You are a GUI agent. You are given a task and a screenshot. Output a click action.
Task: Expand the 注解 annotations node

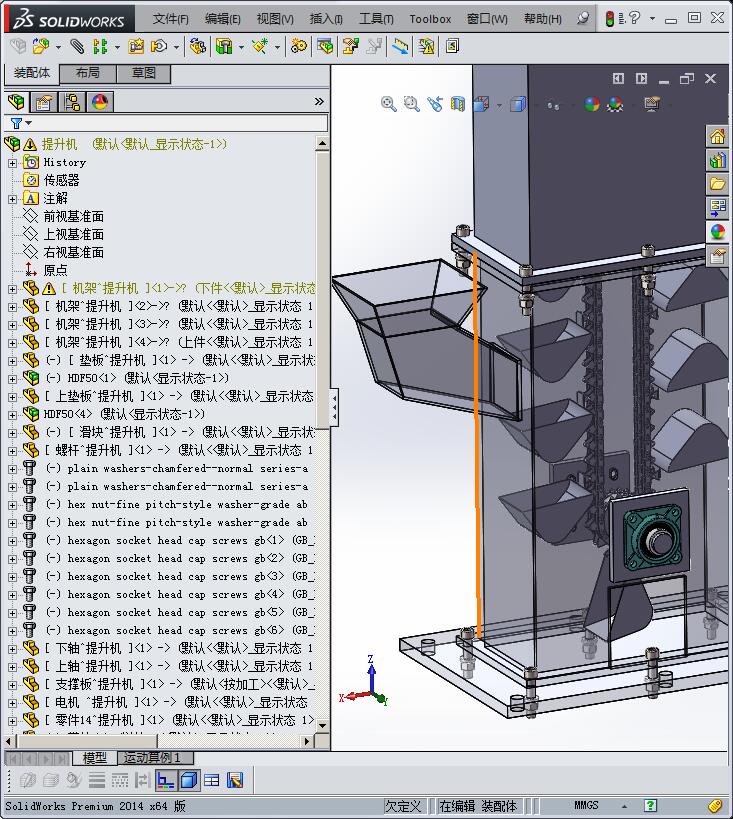13,199
